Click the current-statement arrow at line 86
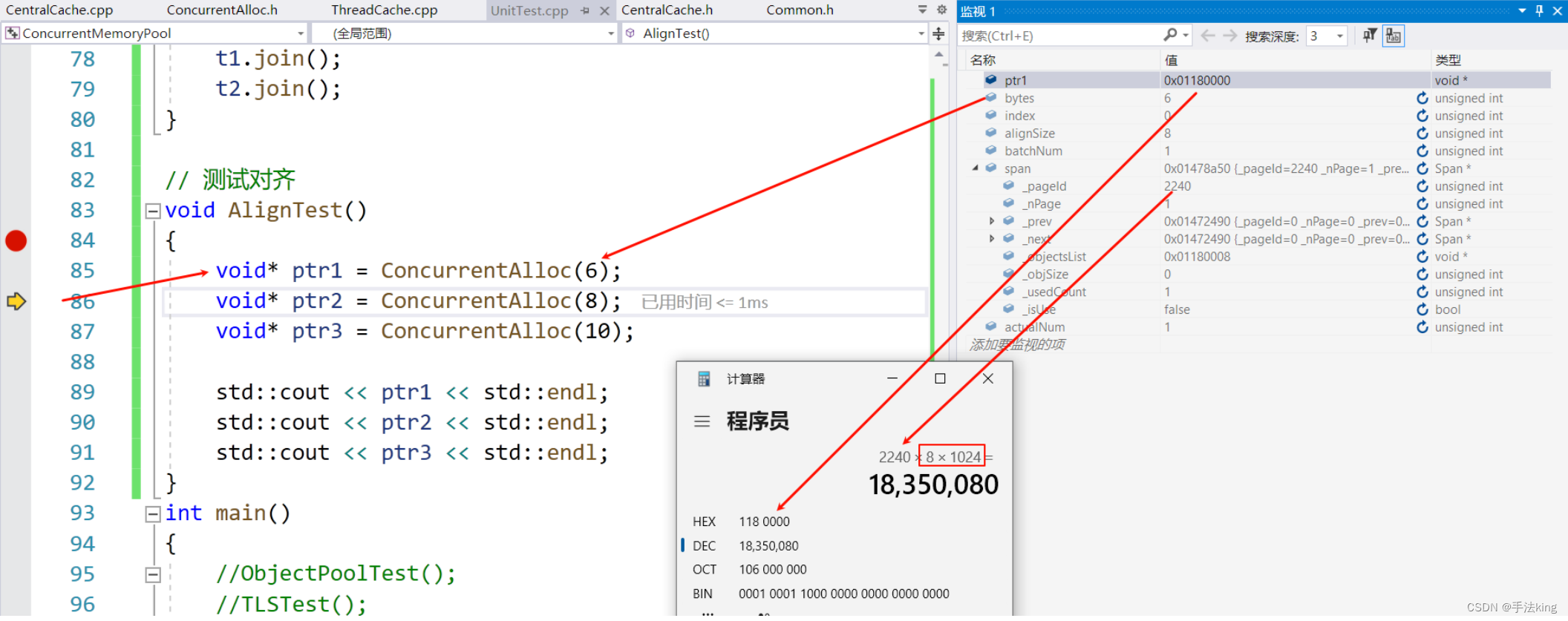This screenshot has width=1568, height=621. pyautogui.click(x=16, y=301)
